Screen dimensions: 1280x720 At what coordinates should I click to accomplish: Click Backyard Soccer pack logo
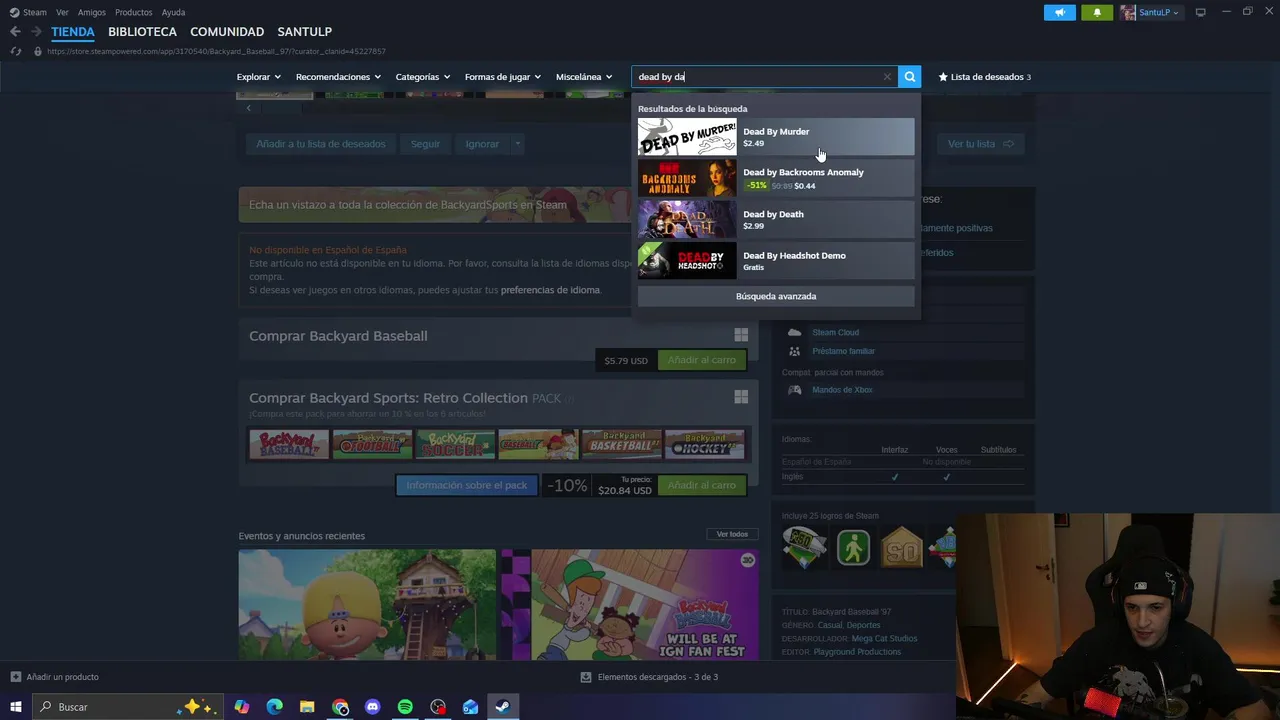click(455, 444)
